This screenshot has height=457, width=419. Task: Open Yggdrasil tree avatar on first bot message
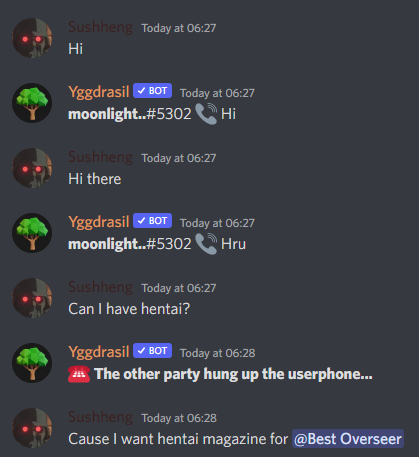[32, 103]
